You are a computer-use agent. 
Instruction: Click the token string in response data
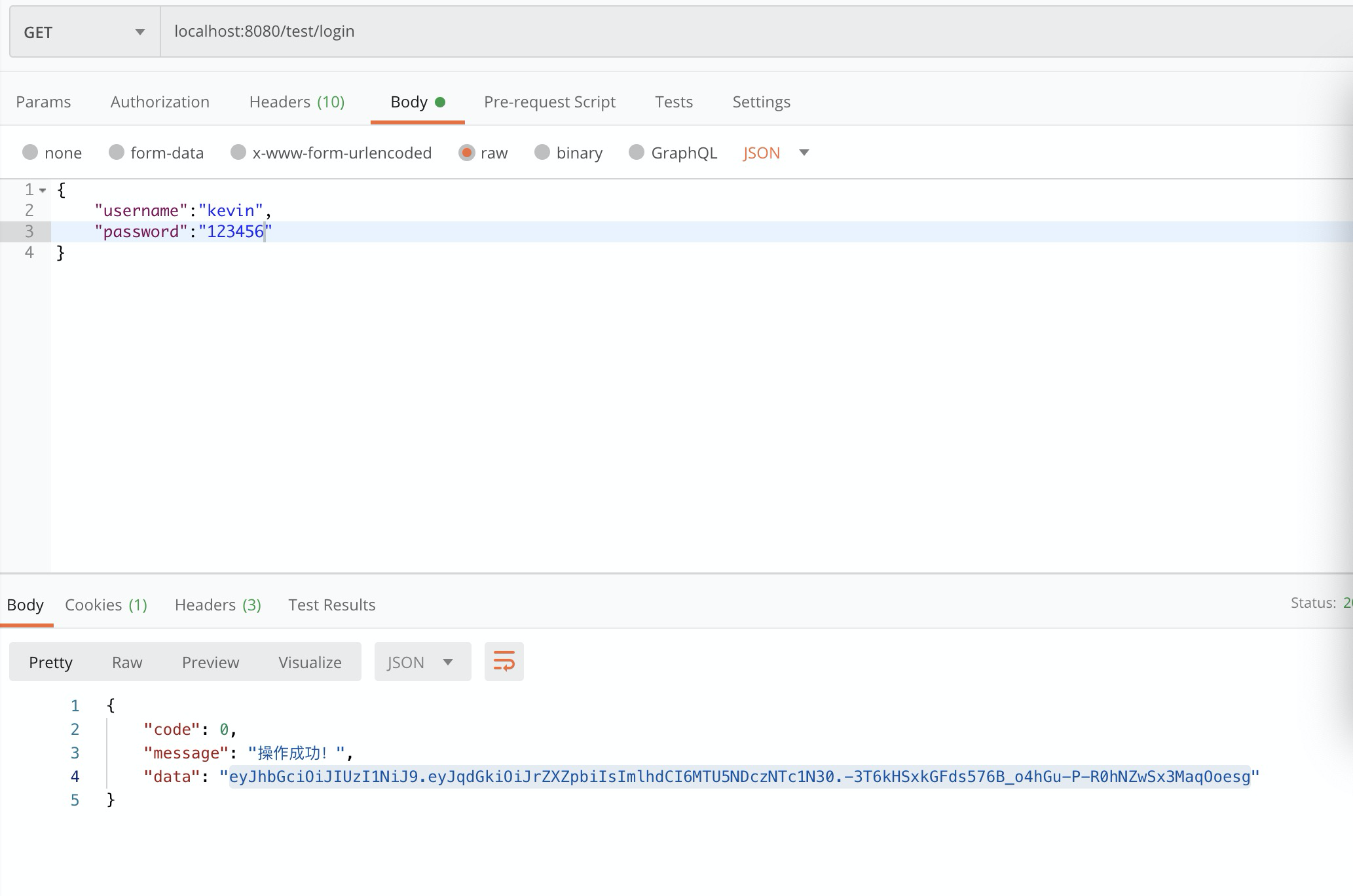tap(739, 777)
